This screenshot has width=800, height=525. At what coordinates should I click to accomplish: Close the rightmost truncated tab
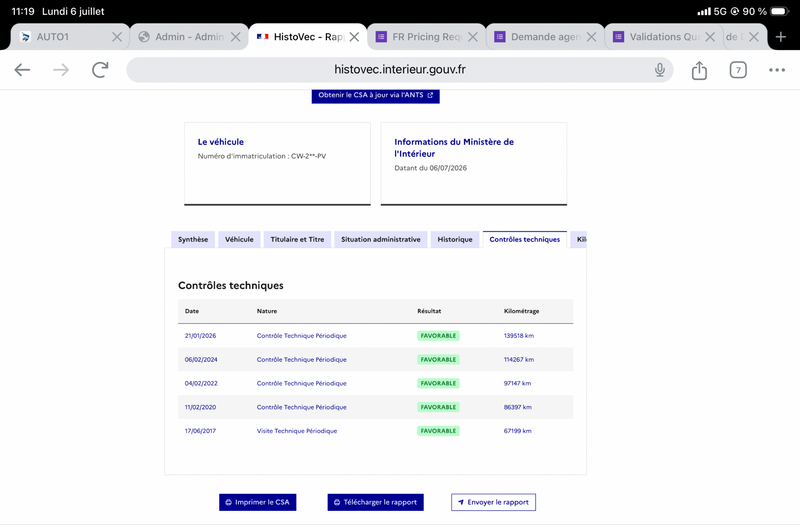[754, 37]
